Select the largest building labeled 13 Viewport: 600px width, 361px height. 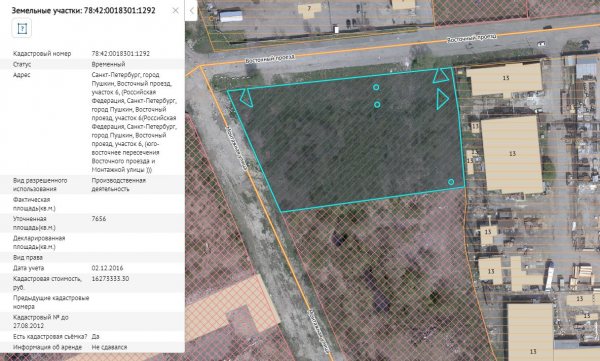pos(512,154)
